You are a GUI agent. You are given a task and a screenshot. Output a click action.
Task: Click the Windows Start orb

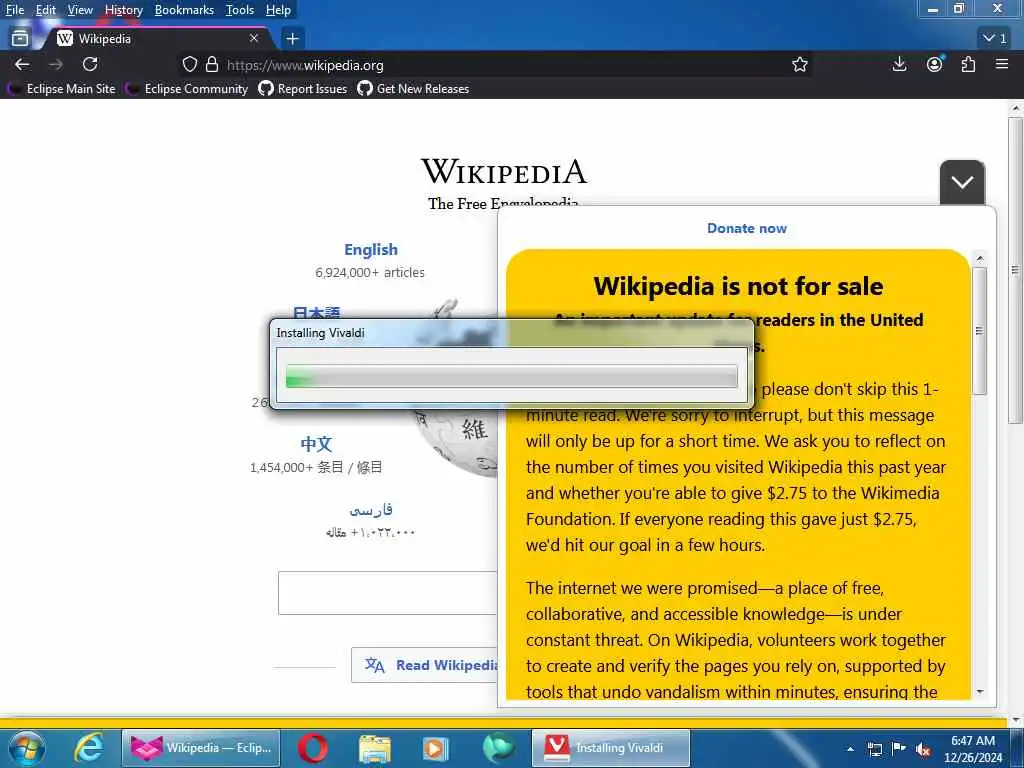click(x=26, y=748)
